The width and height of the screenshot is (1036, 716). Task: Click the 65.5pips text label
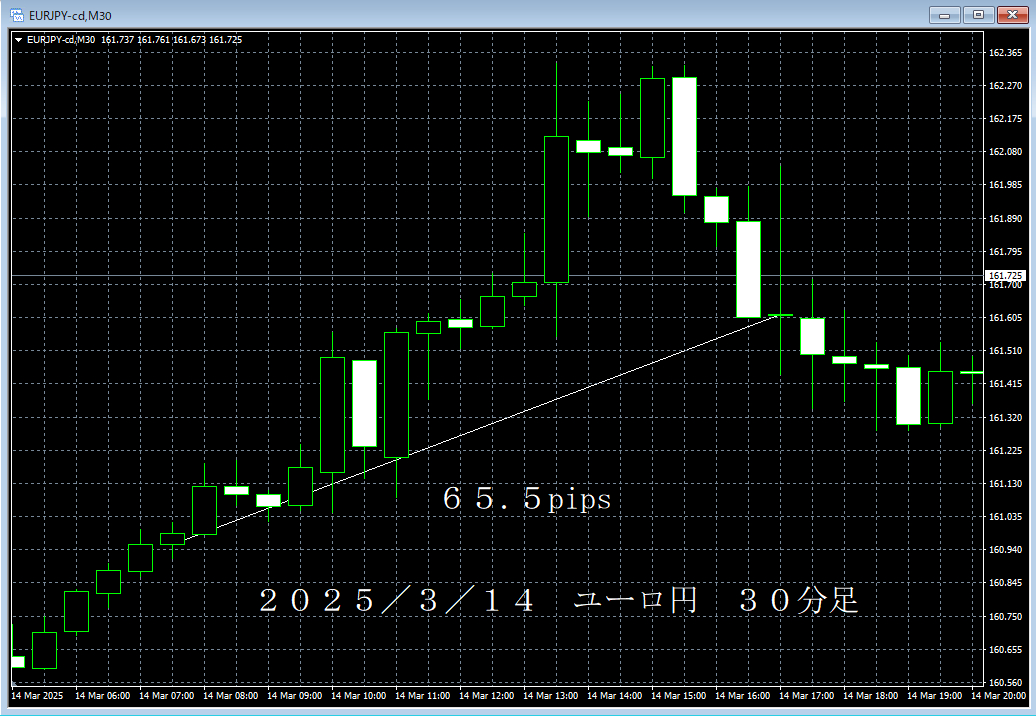(x=525, y=499)
